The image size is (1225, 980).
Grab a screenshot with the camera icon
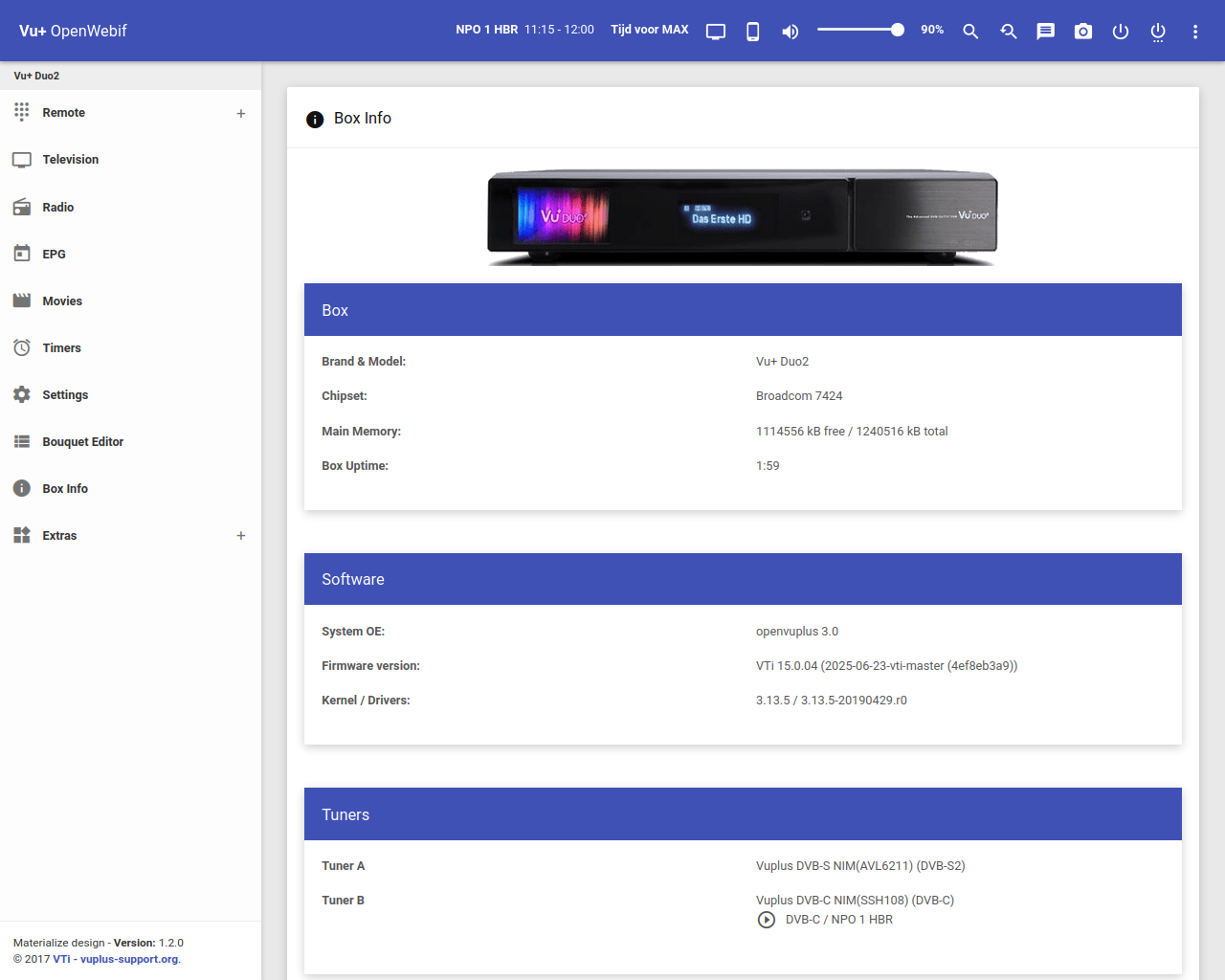tap(1082, 32)
